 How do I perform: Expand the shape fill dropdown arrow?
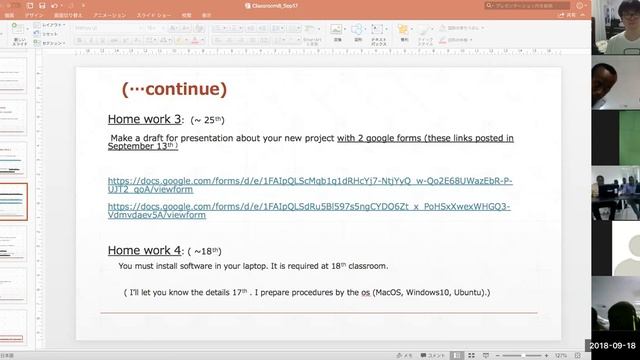(482, 28)
